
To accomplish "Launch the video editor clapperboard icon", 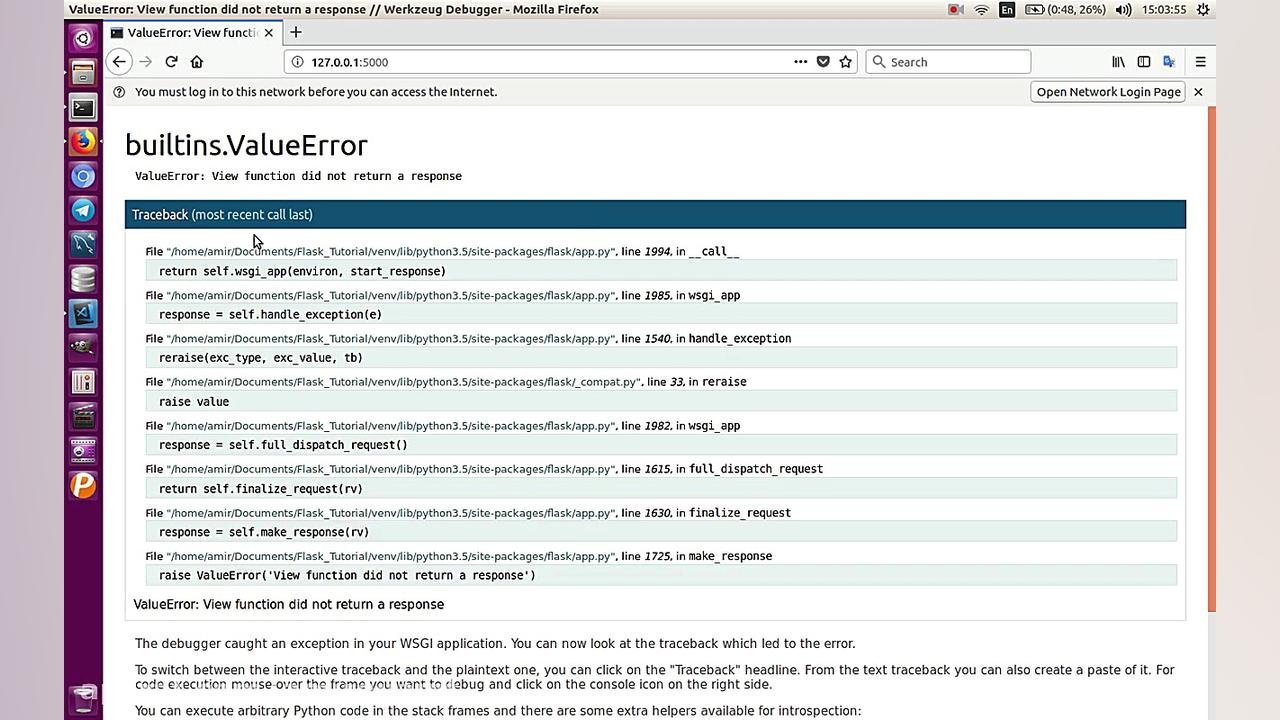I will click(83, 416).
